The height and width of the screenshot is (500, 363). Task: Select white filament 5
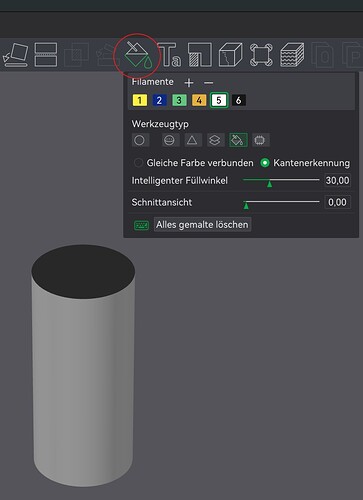point(219,100)
